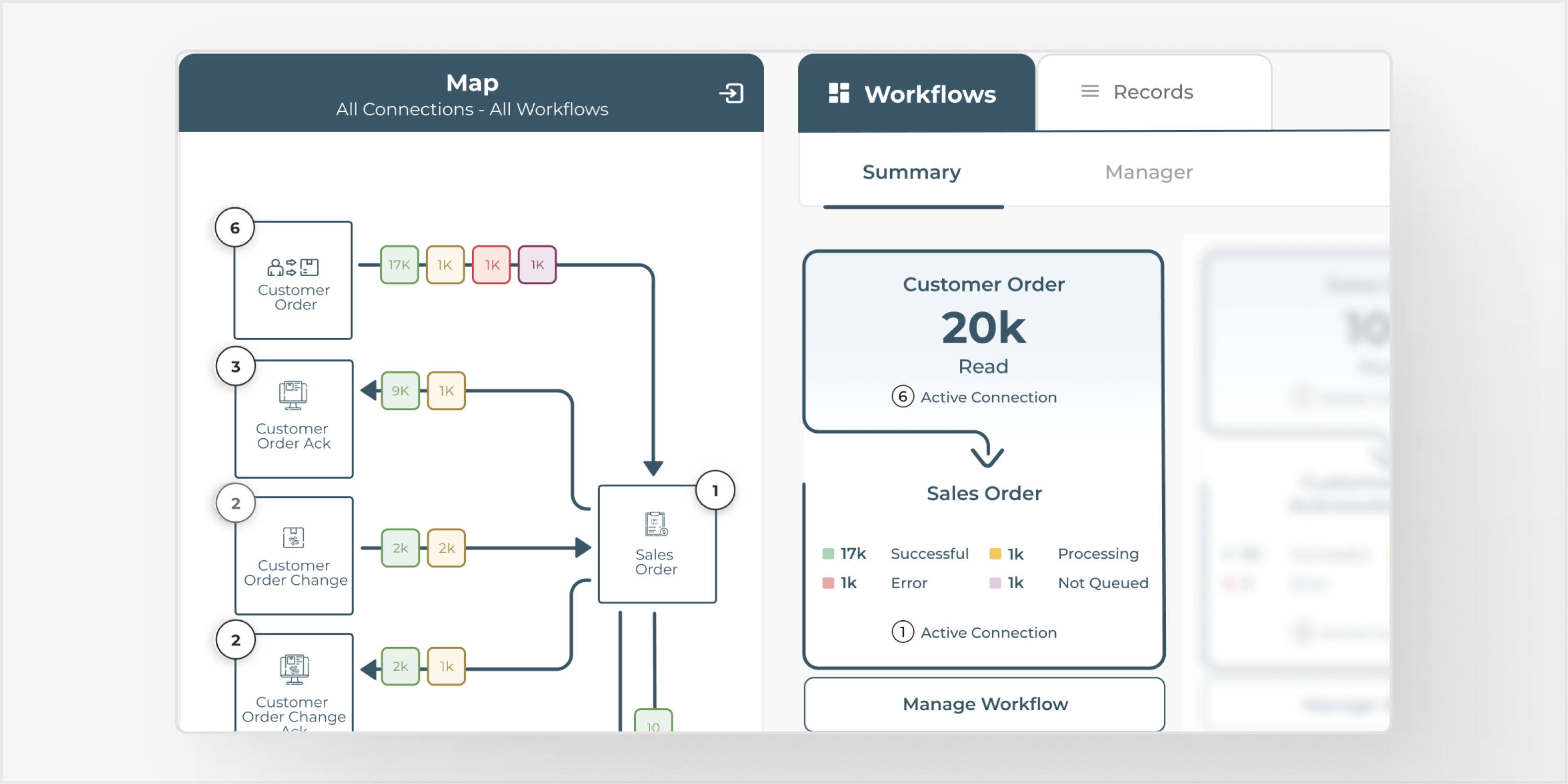Click the 1k Not Queued legend entry
The width and height of the screenshot is (1568, 784).
point(1069,582)
